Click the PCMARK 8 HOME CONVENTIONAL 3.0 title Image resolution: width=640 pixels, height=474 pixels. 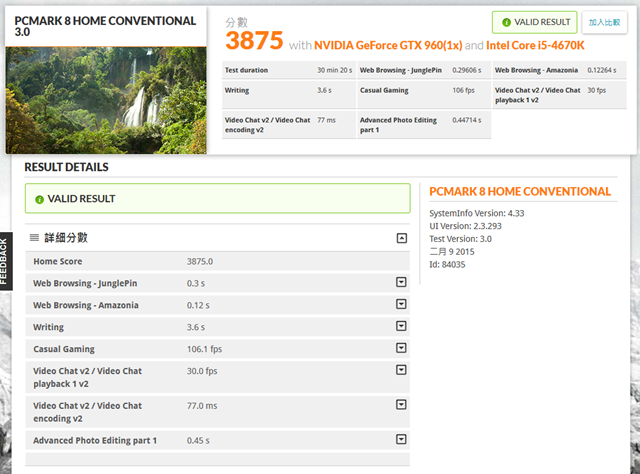tap(105, 26)
